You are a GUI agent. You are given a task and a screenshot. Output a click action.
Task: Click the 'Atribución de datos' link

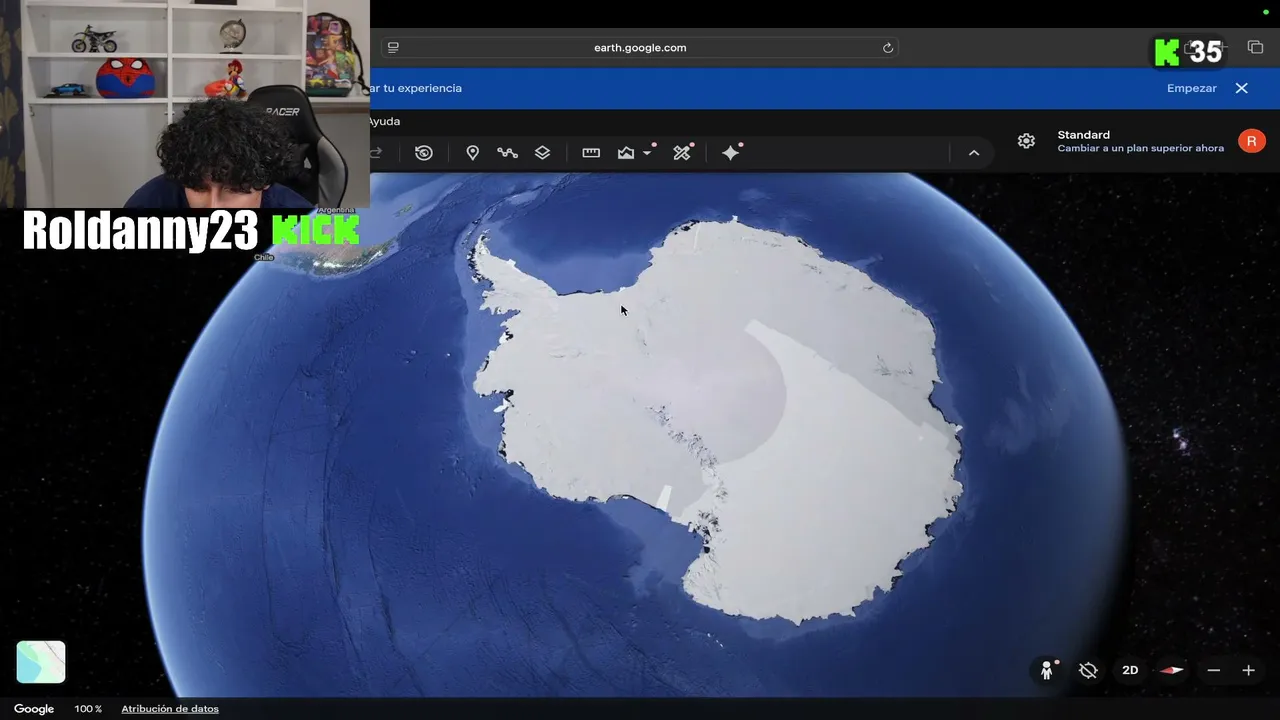170,709
